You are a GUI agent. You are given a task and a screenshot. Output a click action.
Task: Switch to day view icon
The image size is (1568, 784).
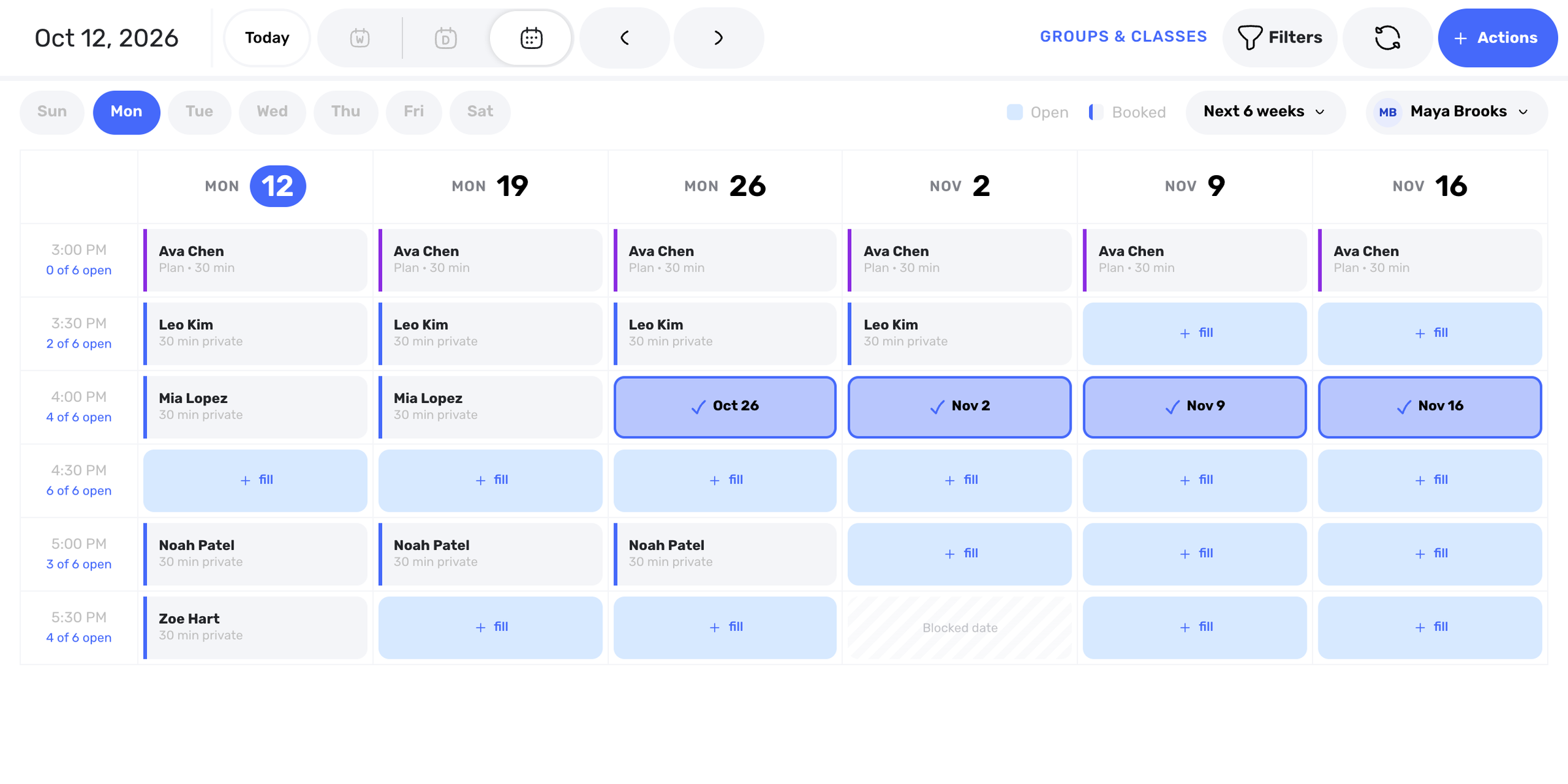446,38
